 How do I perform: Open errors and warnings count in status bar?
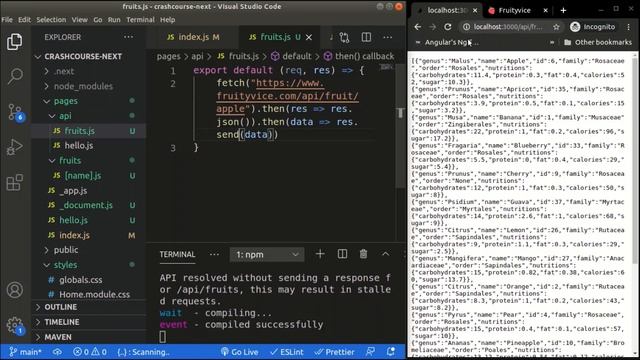(90, 352)
